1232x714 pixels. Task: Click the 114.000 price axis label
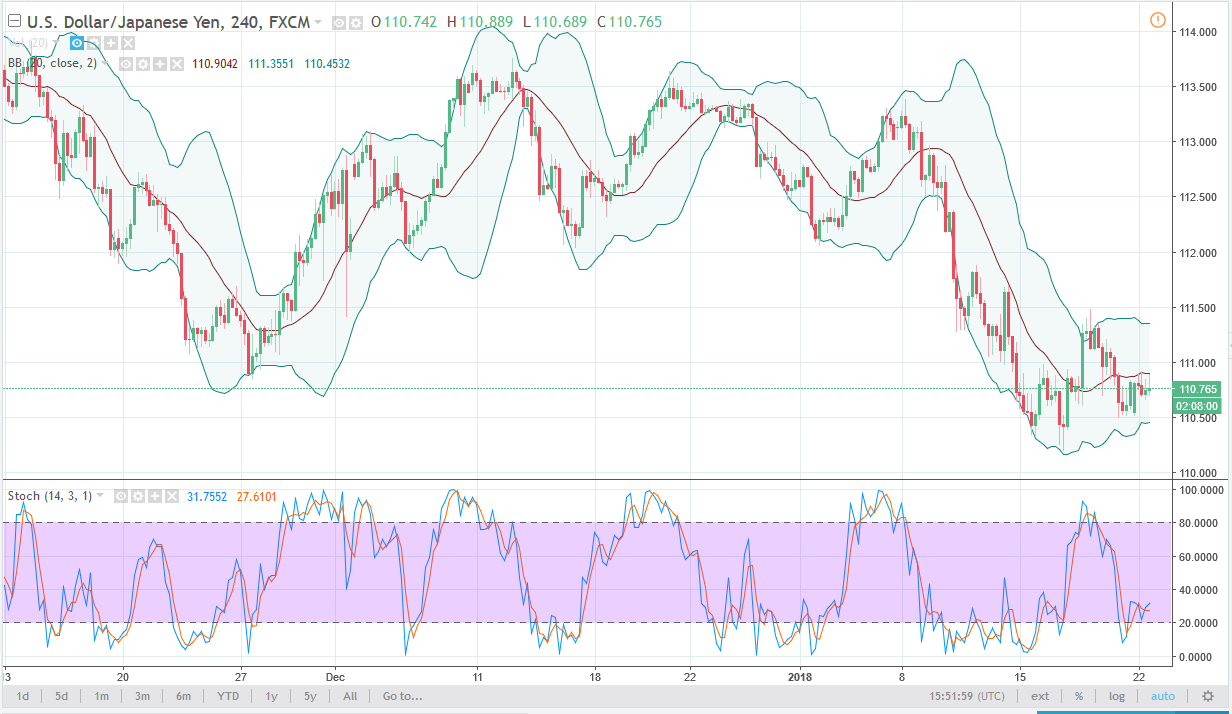pyautogui.click(x=1196, y=33)
